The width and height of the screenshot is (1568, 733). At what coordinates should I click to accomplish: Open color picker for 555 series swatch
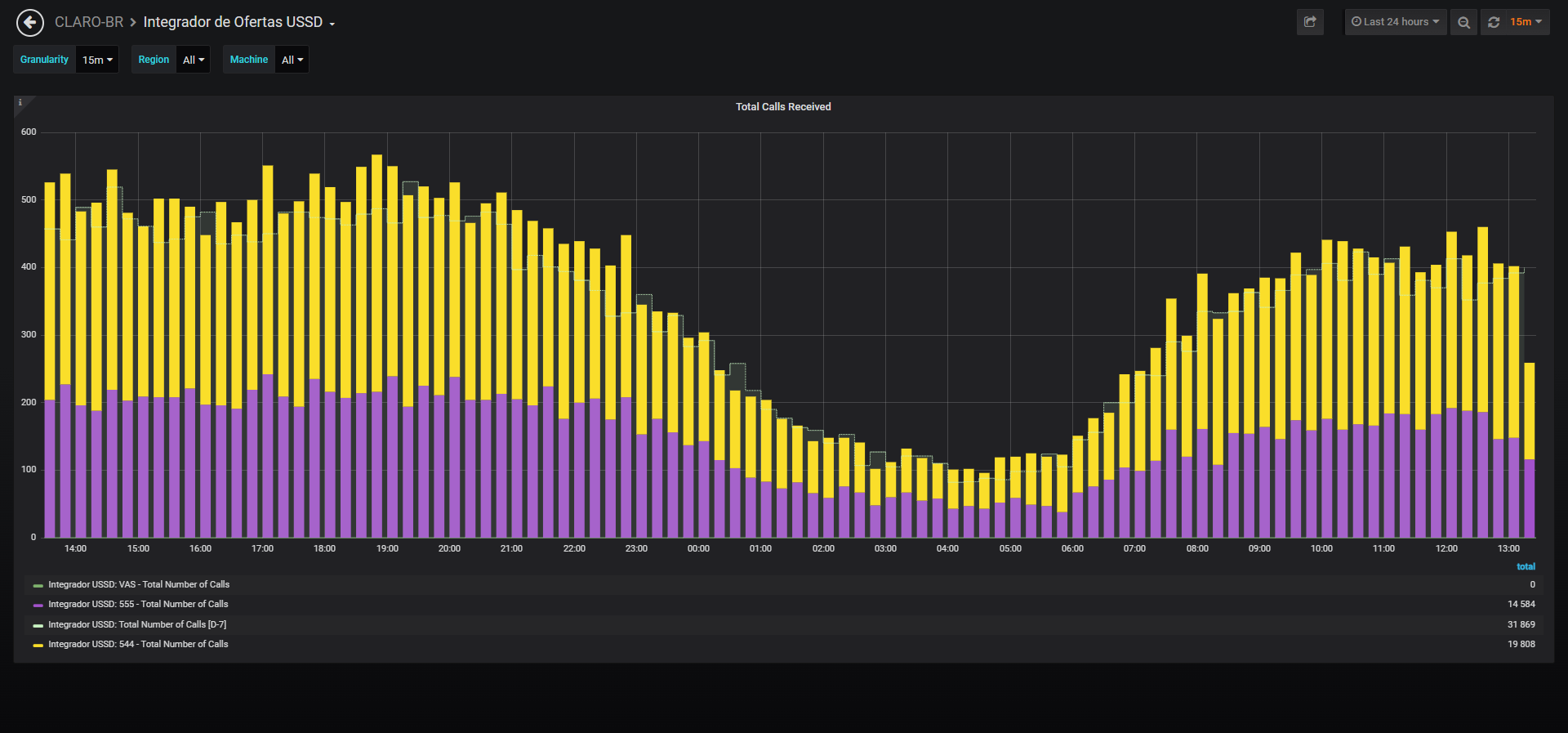(38, 606)
